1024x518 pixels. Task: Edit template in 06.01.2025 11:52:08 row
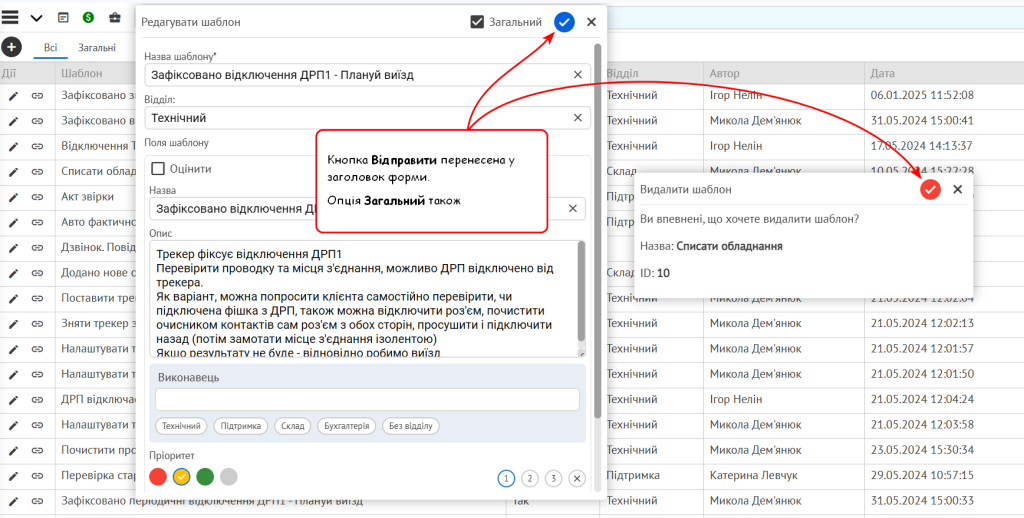(x=14, y=95)
